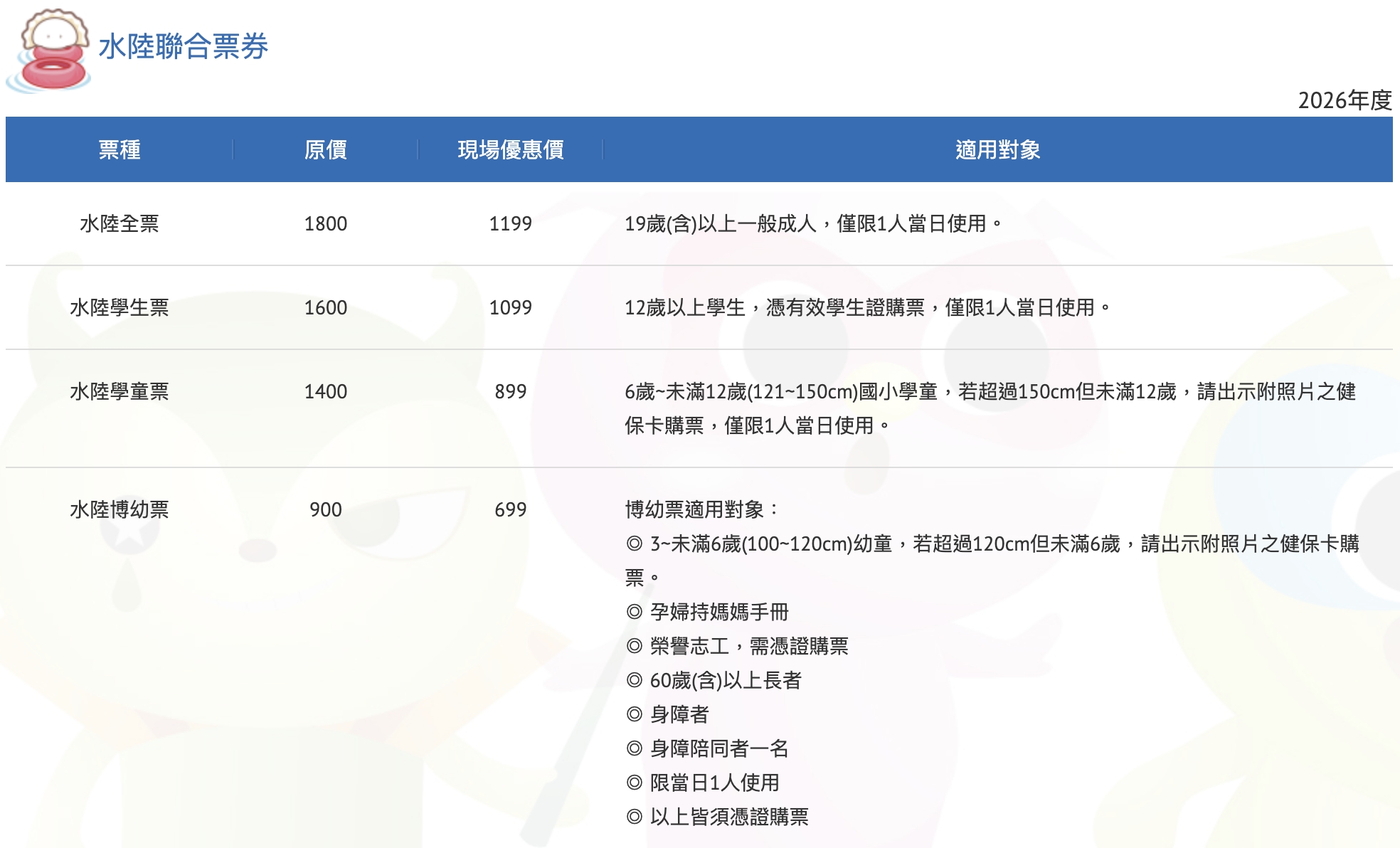Screen dimensions: 1400x848
Task: Click the 博幼票適用對象： label
Action: (x=702, y=510)
